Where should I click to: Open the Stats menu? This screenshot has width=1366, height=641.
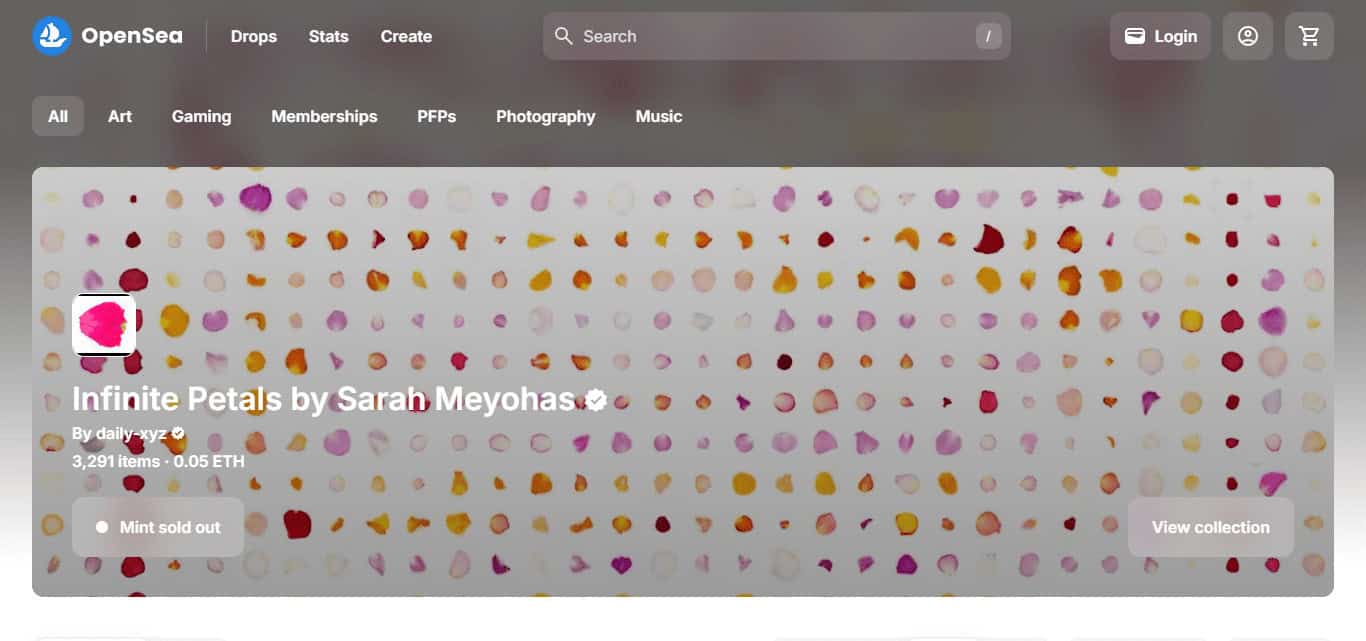tap(329, 36)
